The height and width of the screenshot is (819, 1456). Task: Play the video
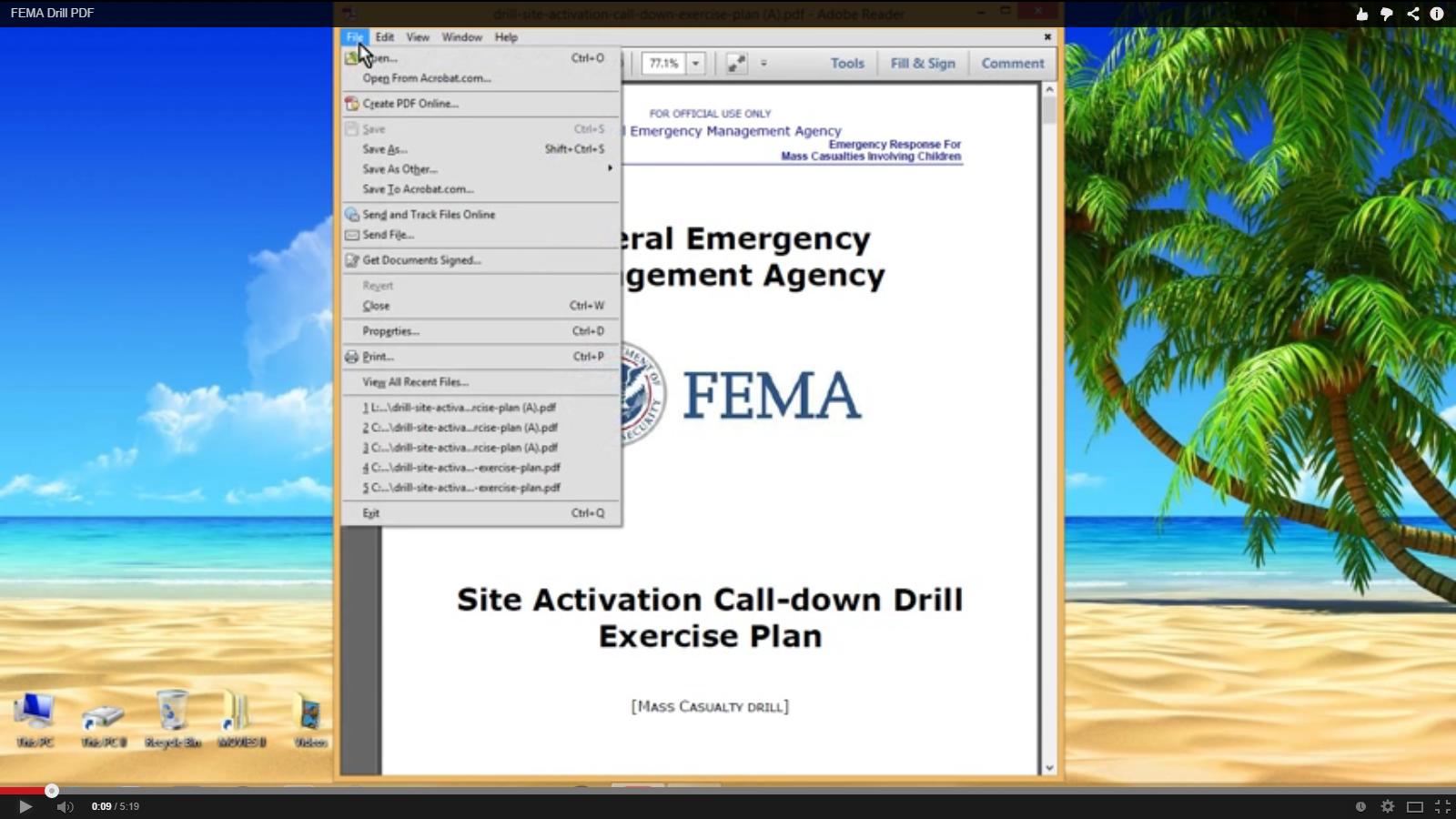pos(25,806)
